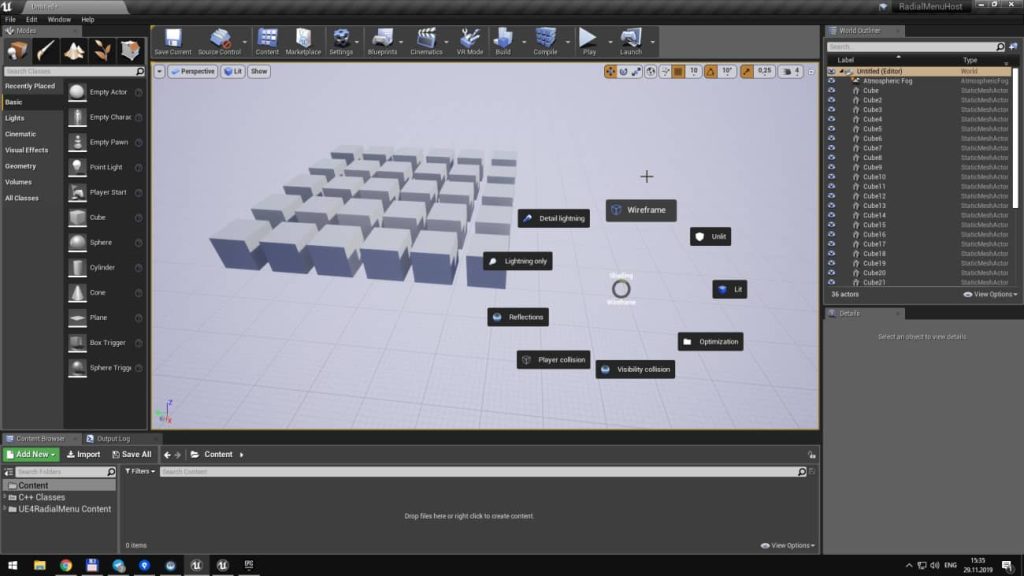Click the Blueprints toolbar icon

point(382,42)
